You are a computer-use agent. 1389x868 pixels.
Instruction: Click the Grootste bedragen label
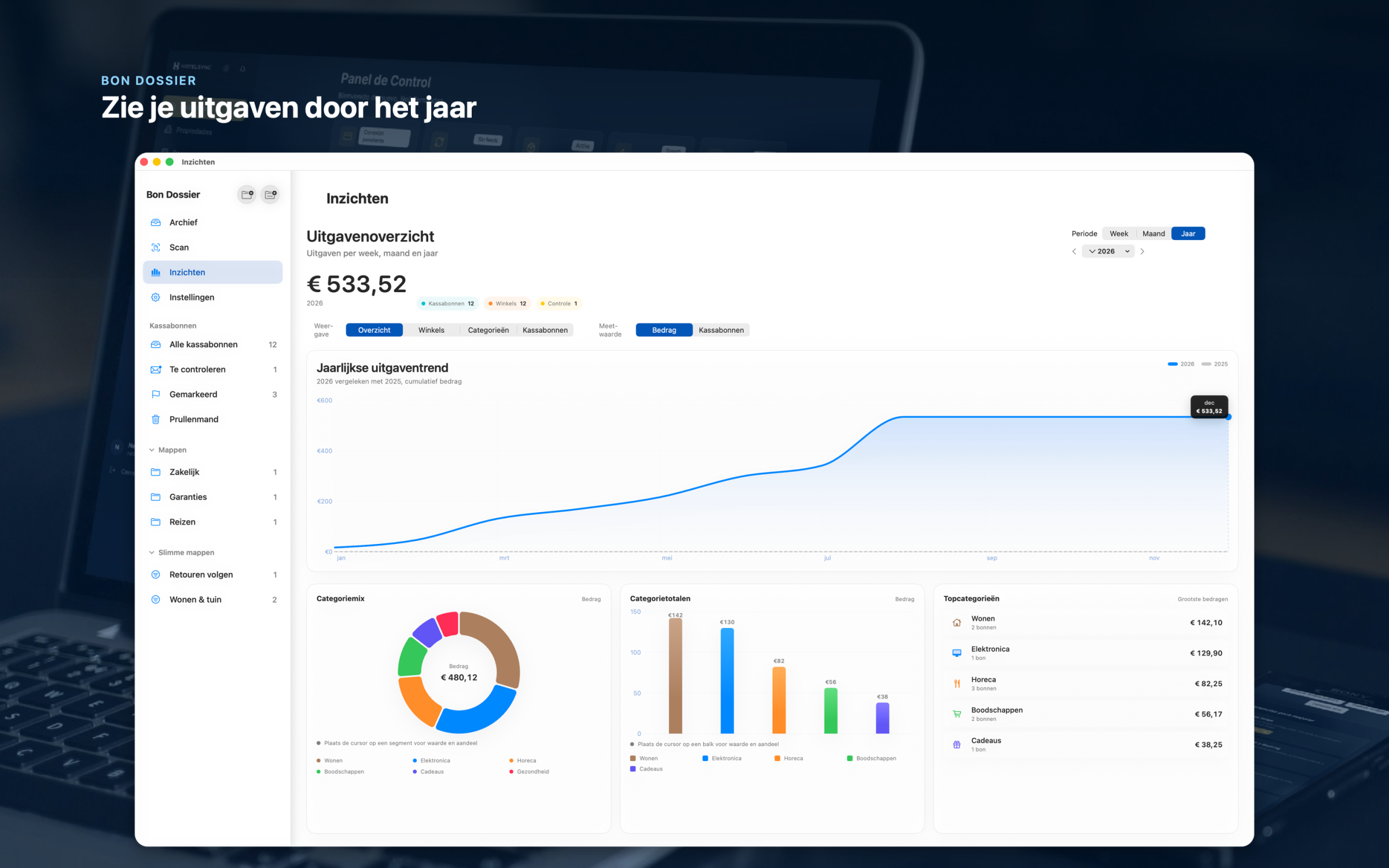click(x=1203, y=599)
